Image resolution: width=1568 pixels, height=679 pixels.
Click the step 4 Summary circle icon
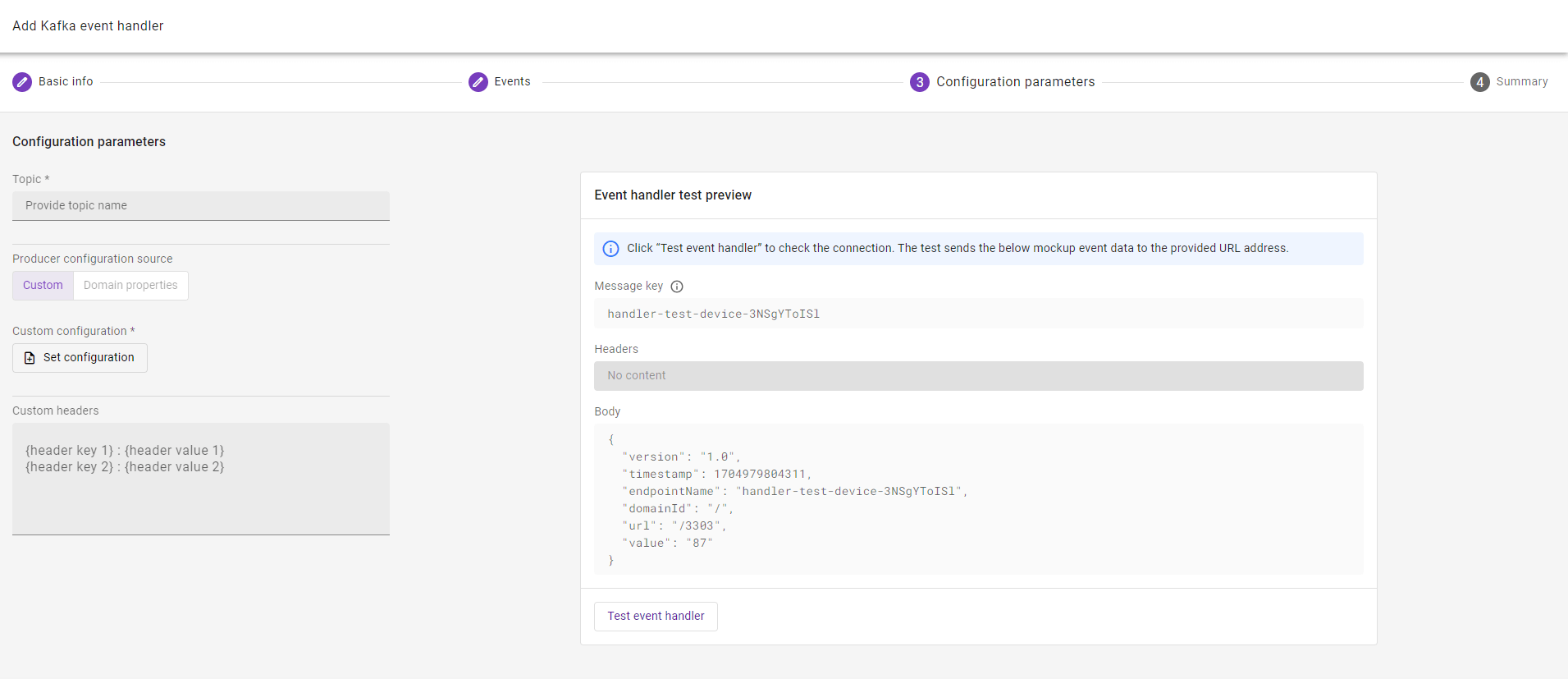point(1480,82)
